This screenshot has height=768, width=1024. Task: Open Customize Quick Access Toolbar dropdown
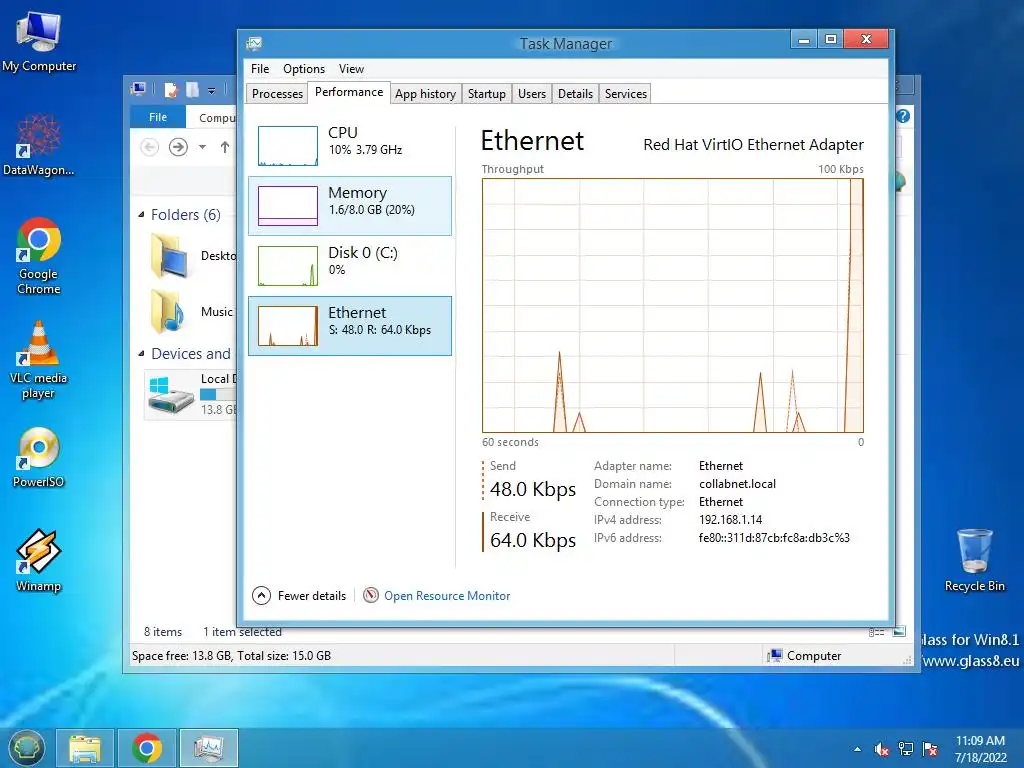(x=212, y=90)
